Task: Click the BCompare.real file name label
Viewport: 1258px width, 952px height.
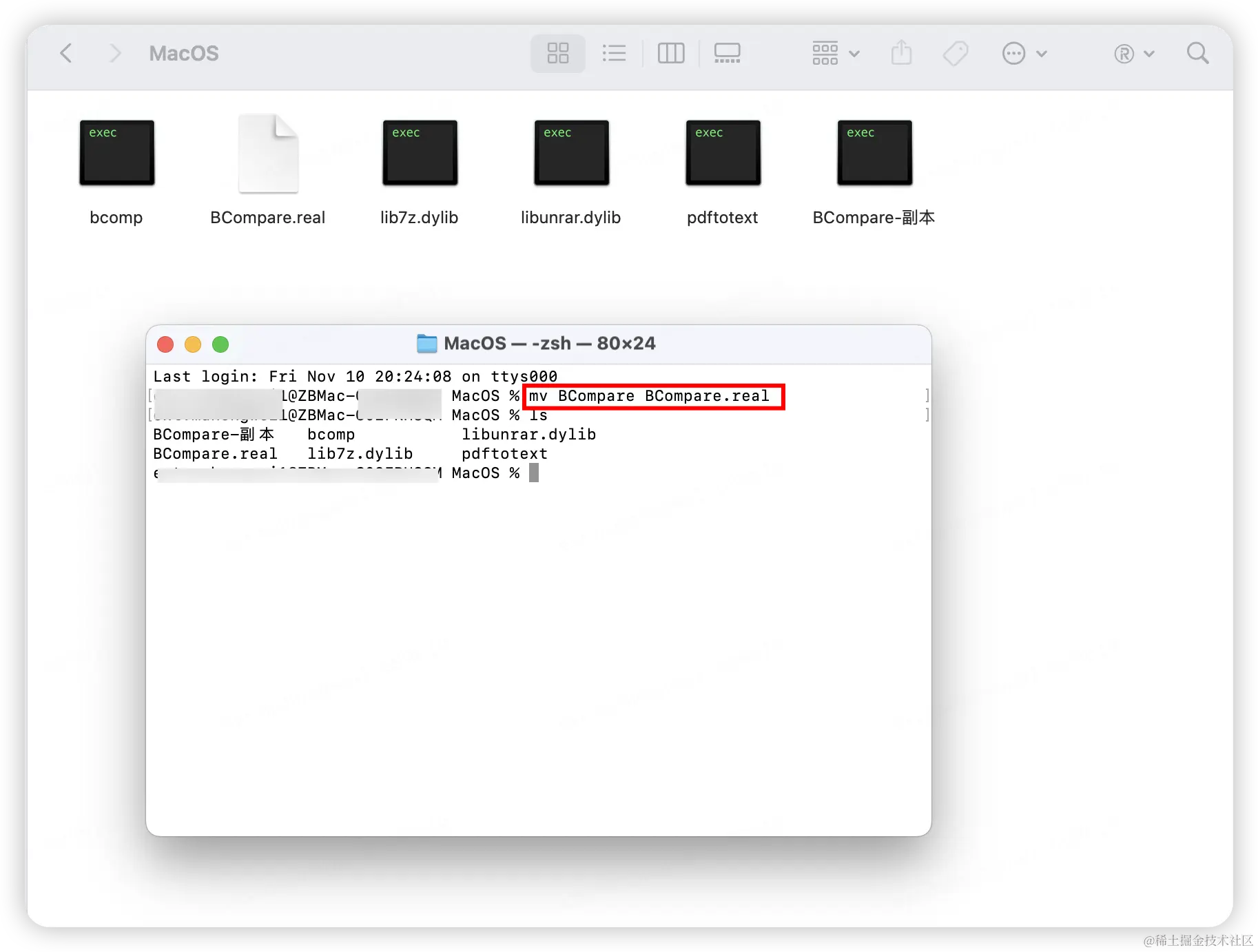Action: click(268, 218)
